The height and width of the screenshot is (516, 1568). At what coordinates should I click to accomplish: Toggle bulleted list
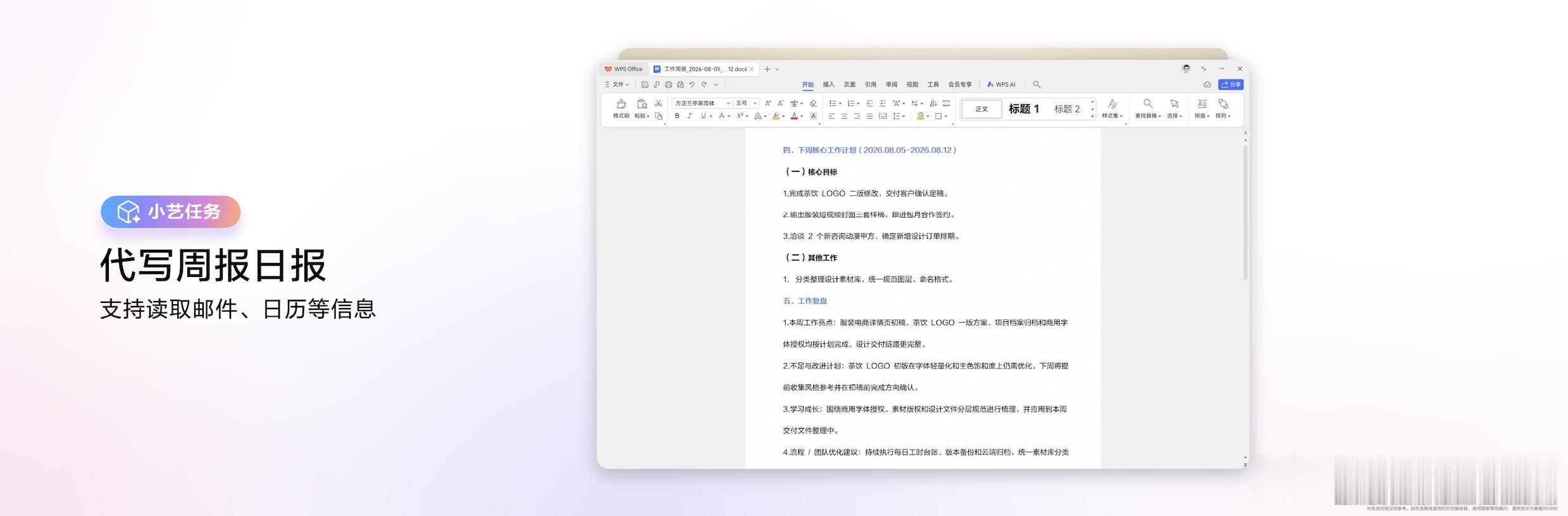click(x=833, y=103)
